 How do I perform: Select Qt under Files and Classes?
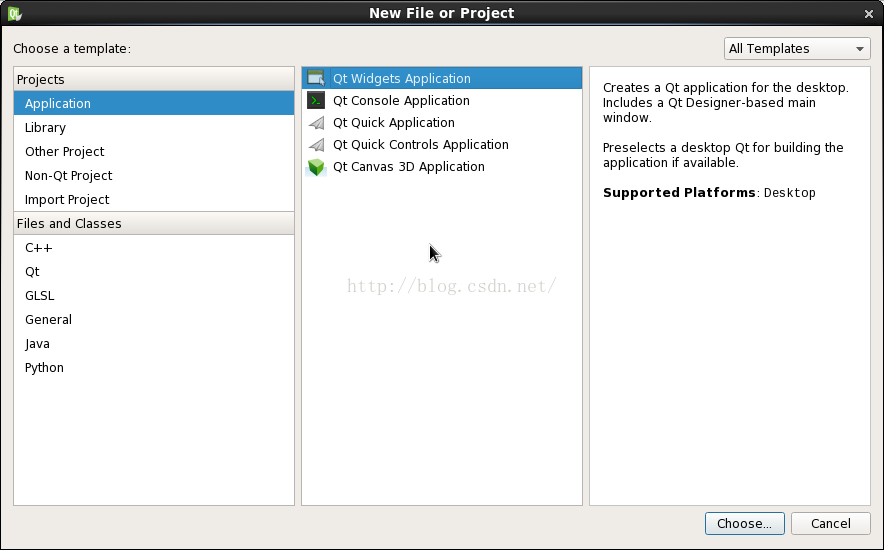(x=154, y=272)
